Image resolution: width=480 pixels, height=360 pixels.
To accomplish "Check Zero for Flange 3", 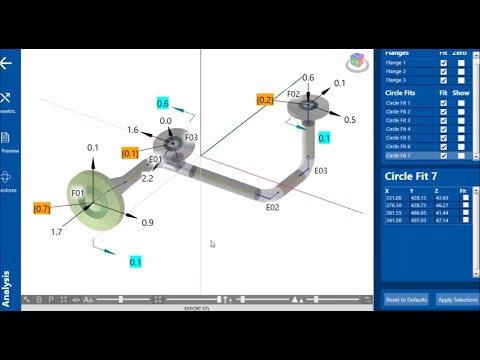I will click(x=461, y=80).
